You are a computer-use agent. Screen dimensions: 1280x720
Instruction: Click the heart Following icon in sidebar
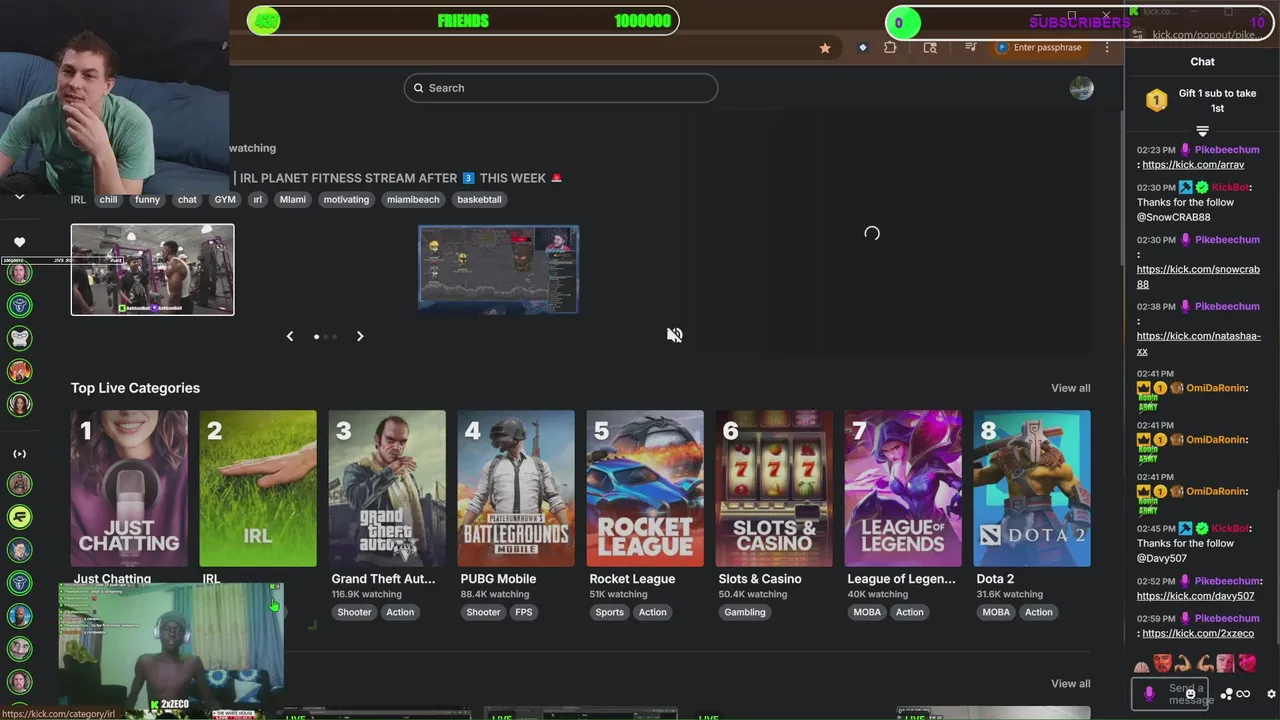(19, 242)
